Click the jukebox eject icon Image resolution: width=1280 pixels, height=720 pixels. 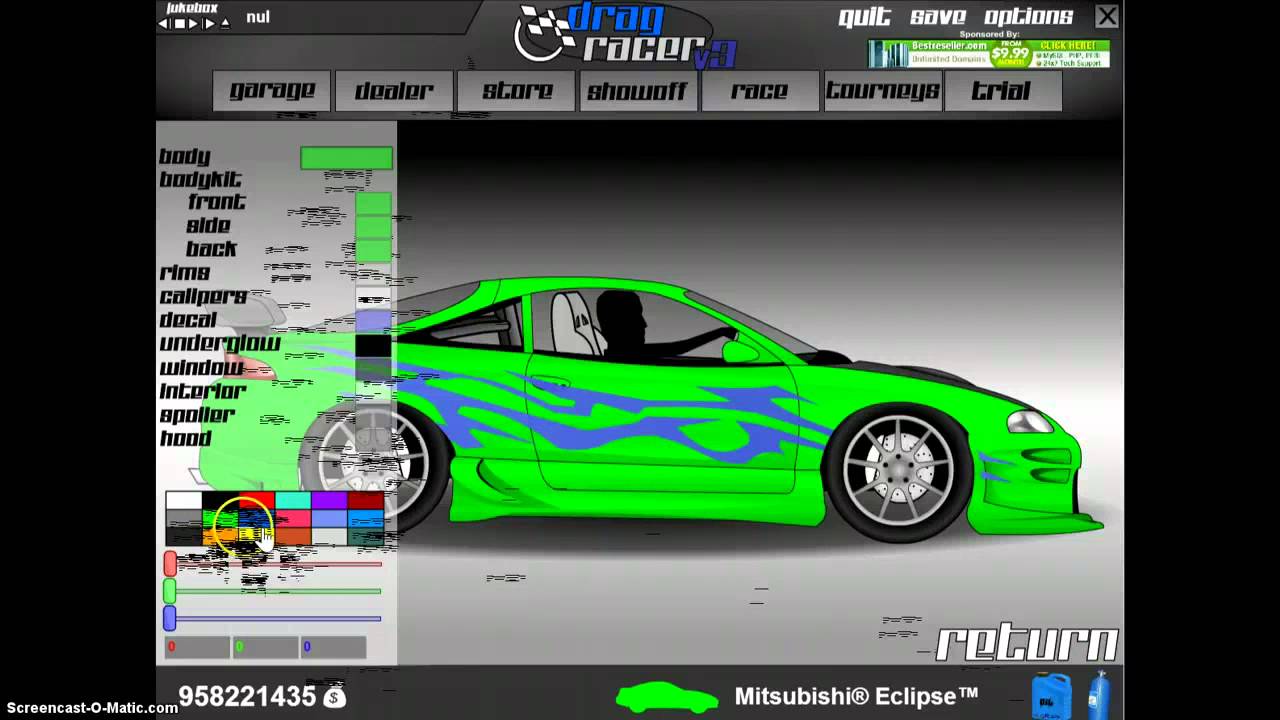click(225, 23)
